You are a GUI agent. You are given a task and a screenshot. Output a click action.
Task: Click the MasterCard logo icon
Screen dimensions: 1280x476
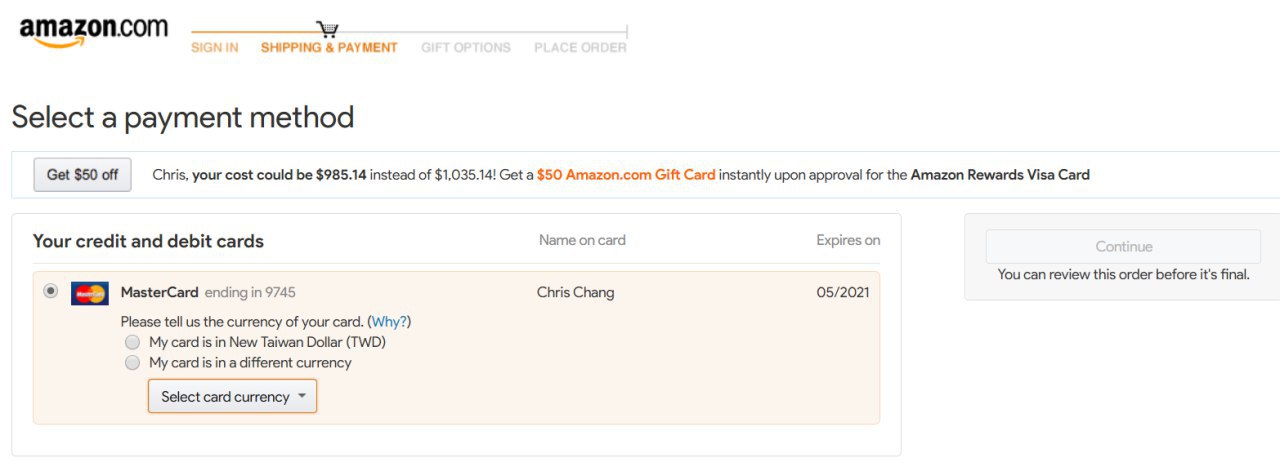coord(90,293)
